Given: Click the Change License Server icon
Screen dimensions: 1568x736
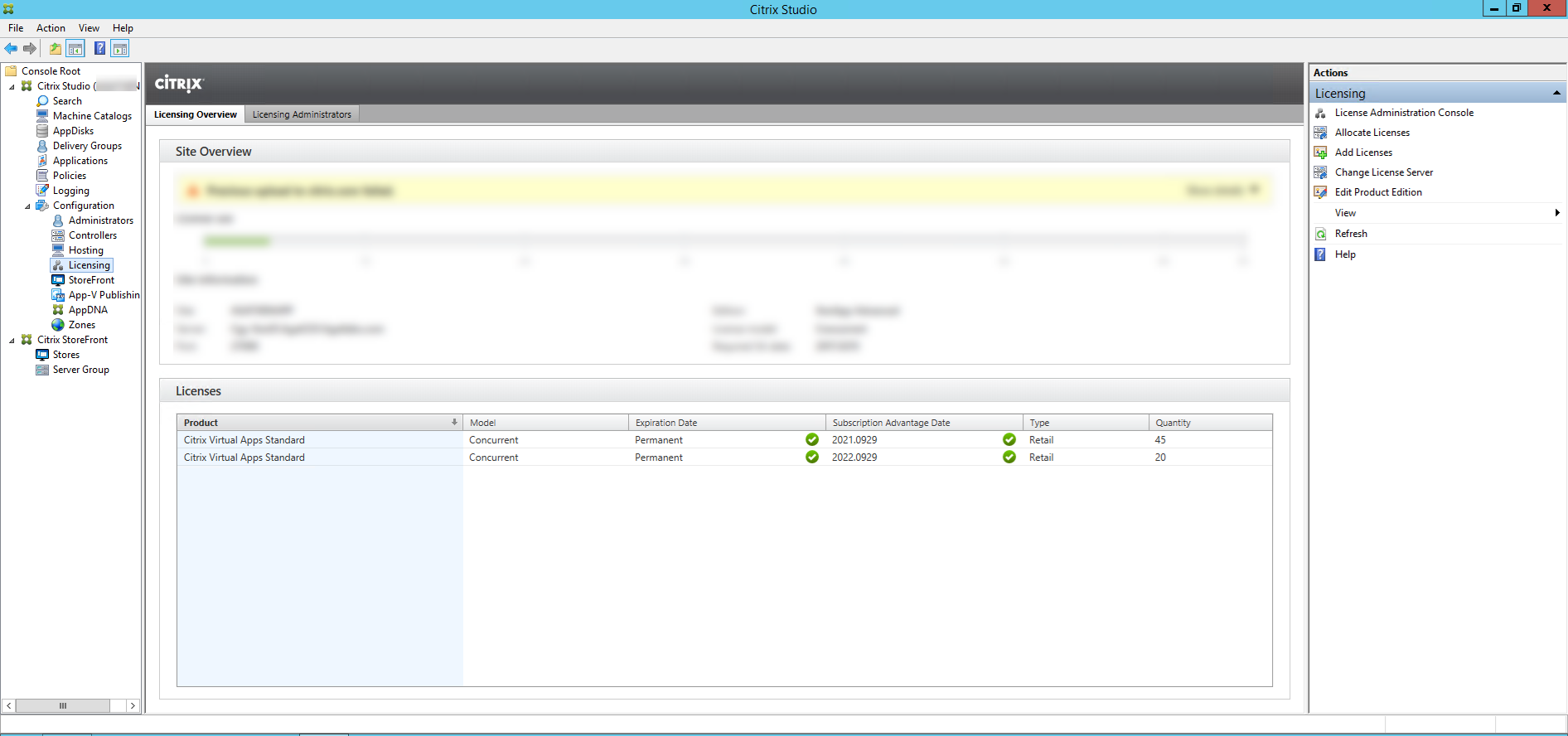Looking at the screenshot, I should [x=1321, y=172].
